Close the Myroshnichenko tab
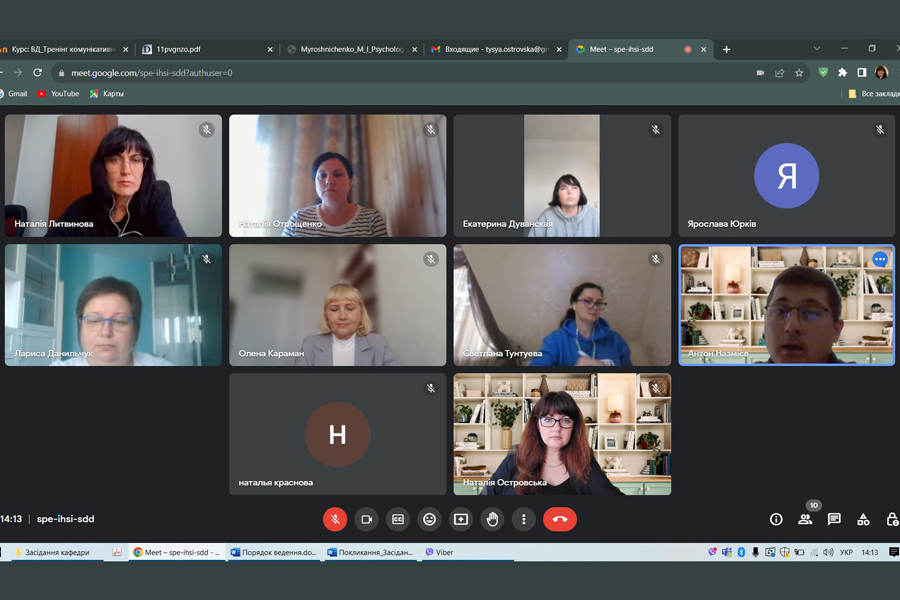The image size is (900, 600). point(414,49)
